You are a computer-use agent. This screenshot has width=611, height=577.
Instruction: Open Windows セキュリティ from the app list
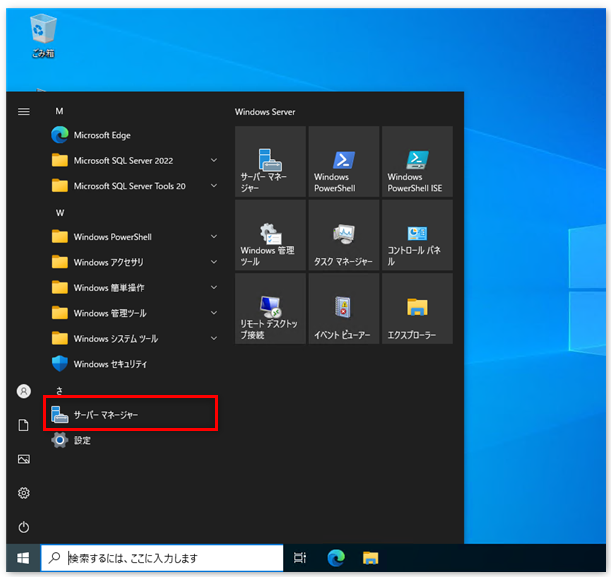point(132,364)
